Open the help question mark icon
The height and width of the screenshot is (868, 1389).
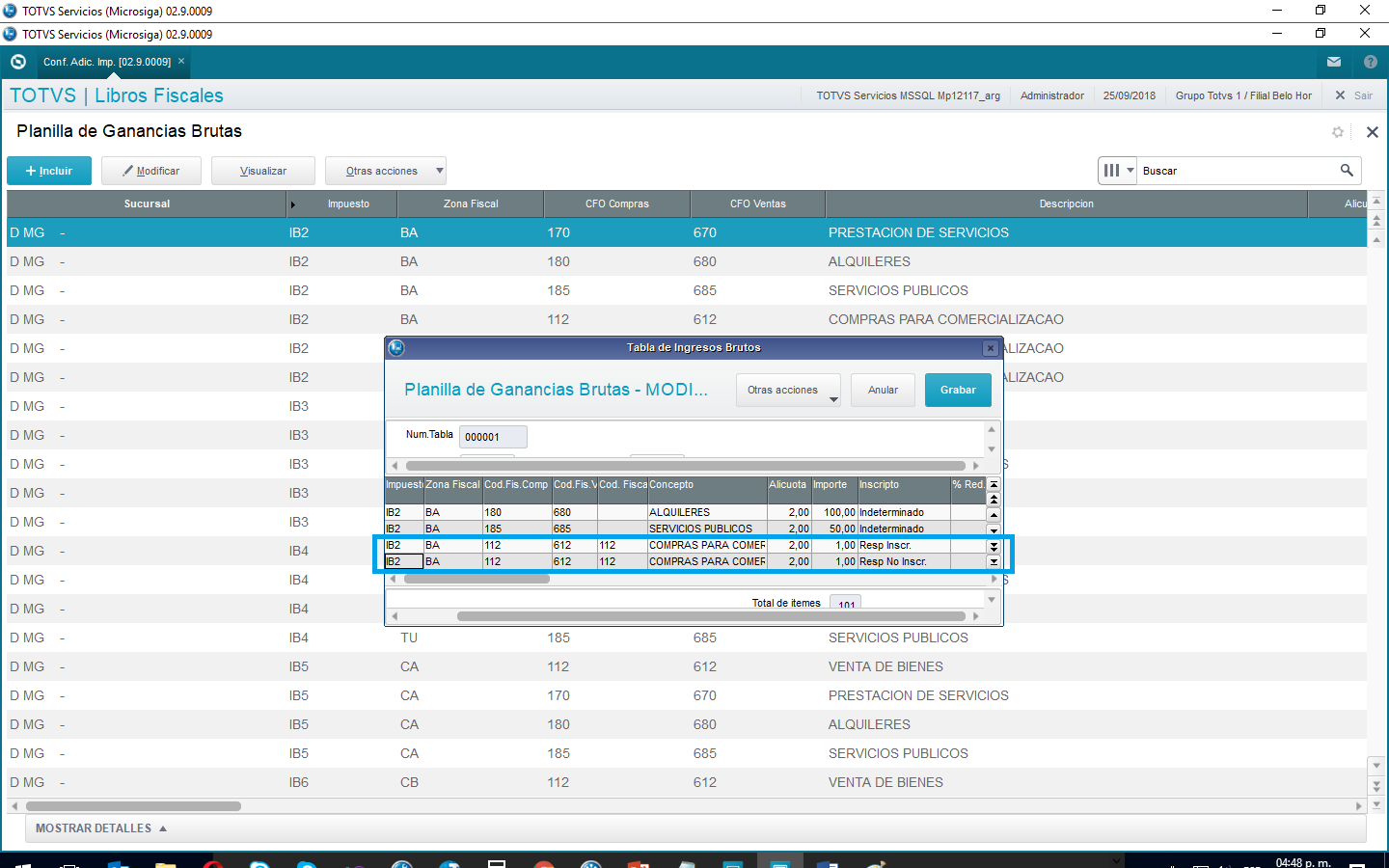point(1371,62)
